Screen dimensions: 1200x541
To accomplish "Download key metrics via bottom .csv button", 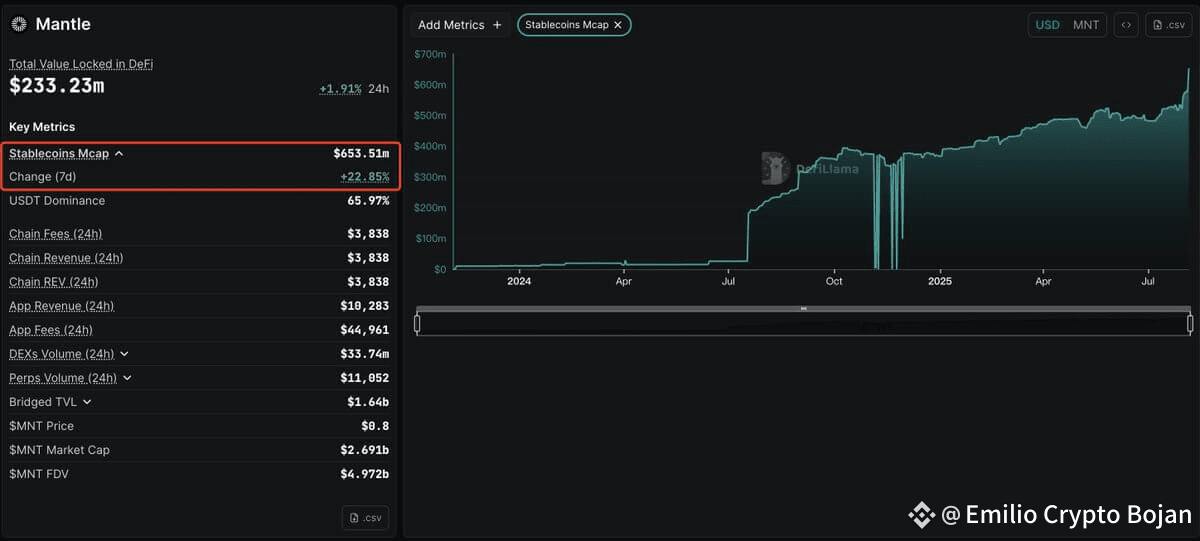I will pyautogui.click(x=365, y=517).
